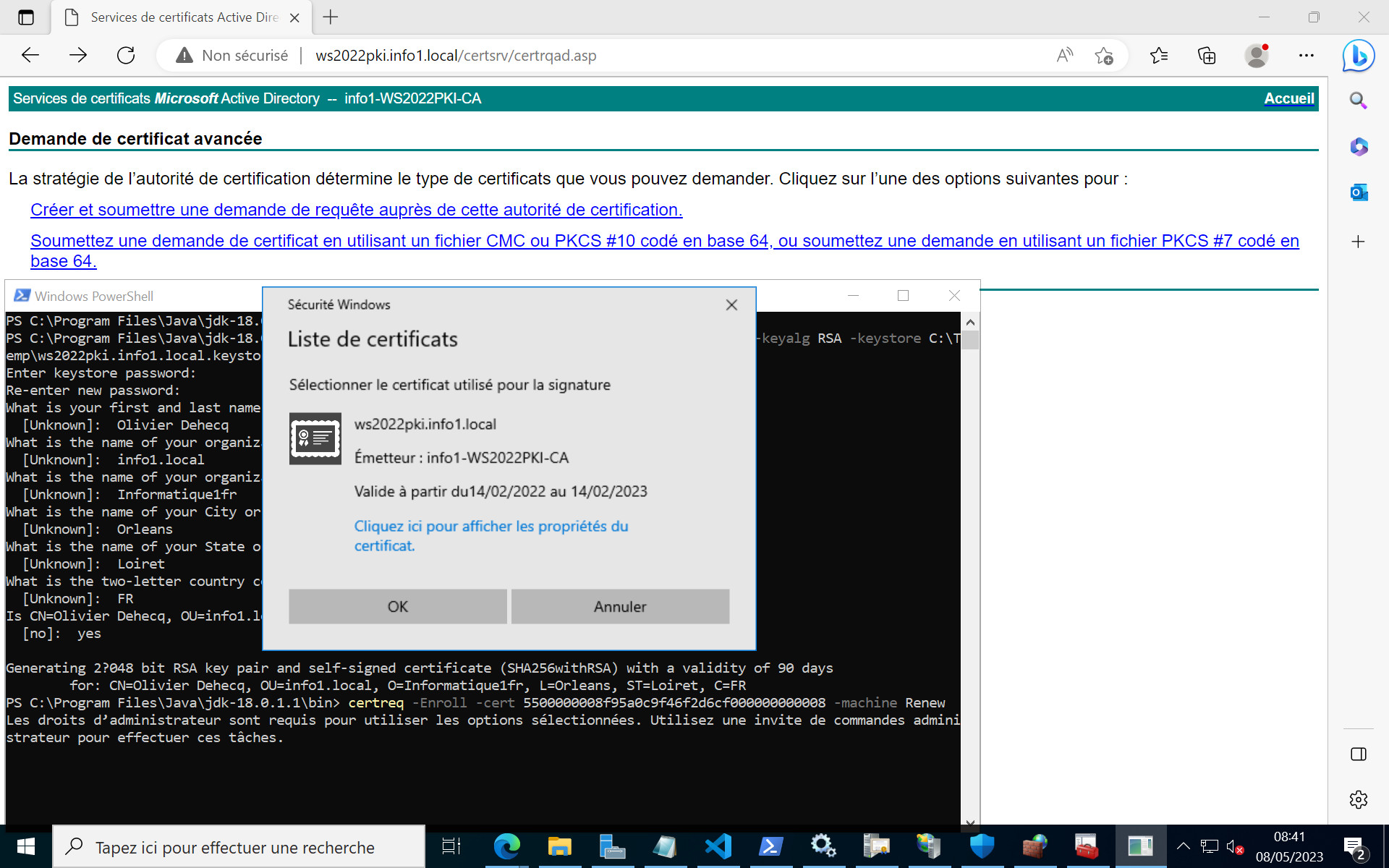Open Edge sidebar settings gear
Viewport: 1389px width, 868px height.
tap(1358, 799)
